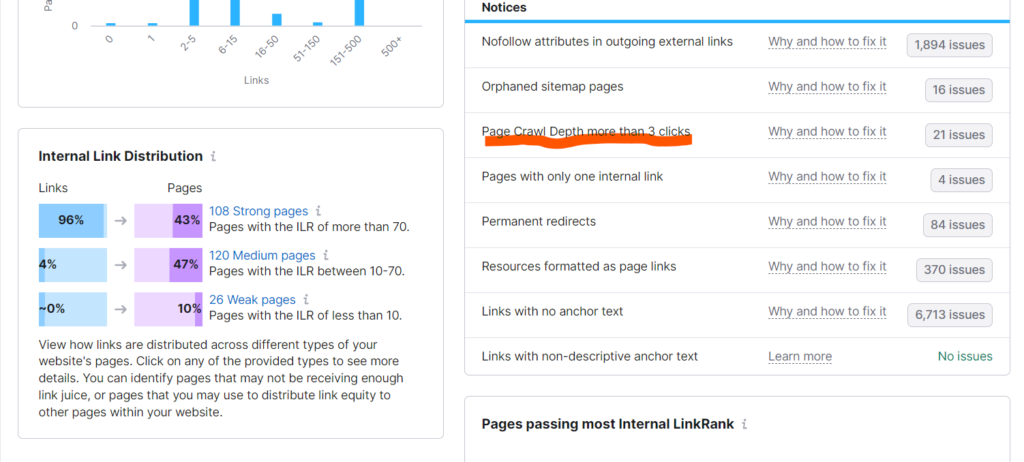The height and width of the screenshot is (462, 1024).
Task: Open 16 issues for orphaned sitemap pages
Action: tap(959, 90)
